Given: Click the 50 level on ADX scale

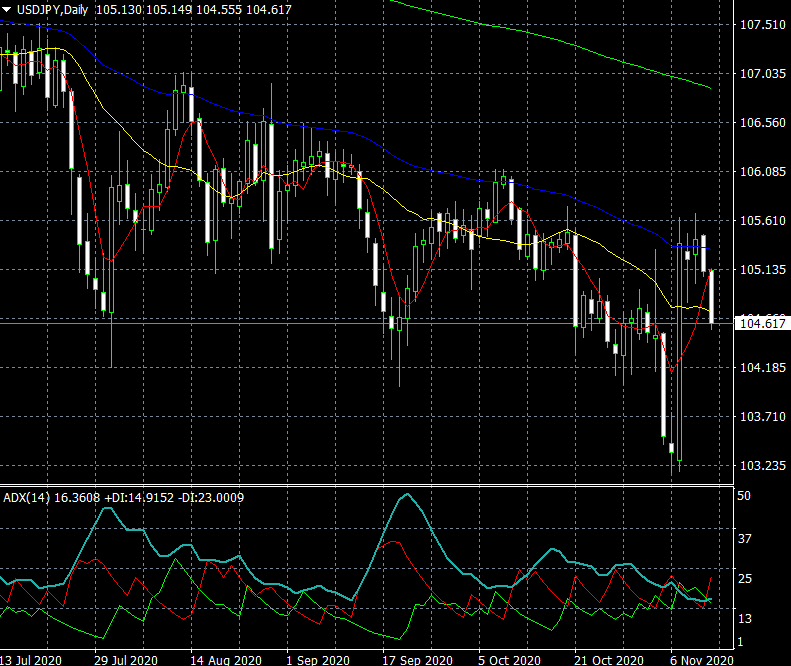Looking at the screenshot, I should click(744, 496).
